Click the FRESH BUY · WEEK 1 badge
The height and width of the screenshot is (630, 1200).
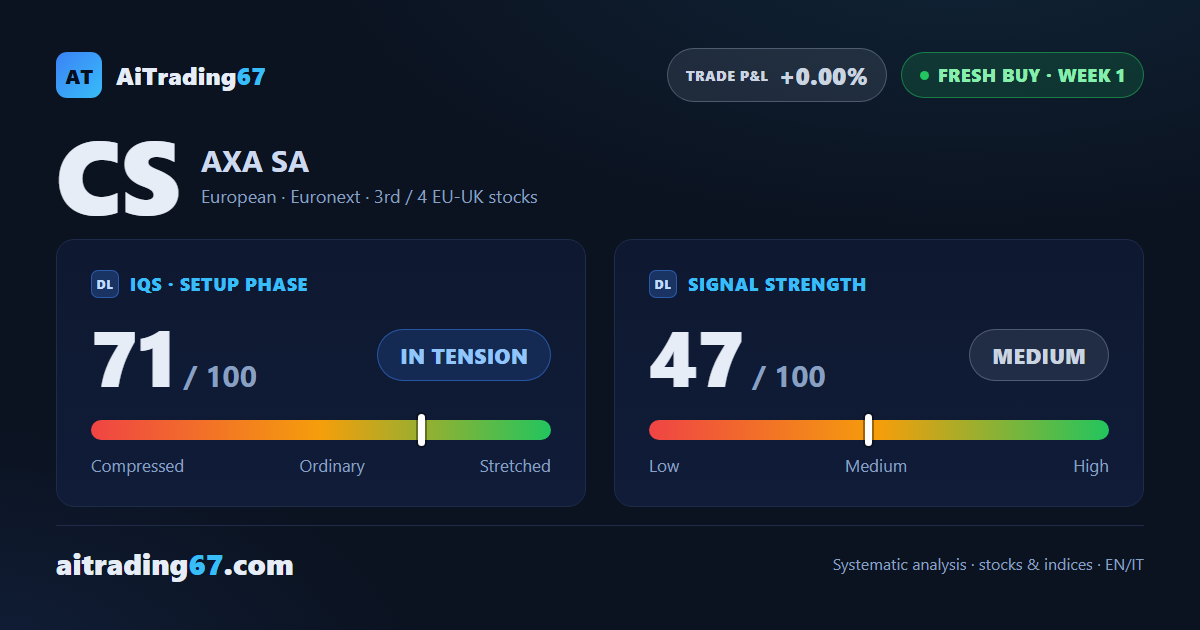click(1022, 75)
